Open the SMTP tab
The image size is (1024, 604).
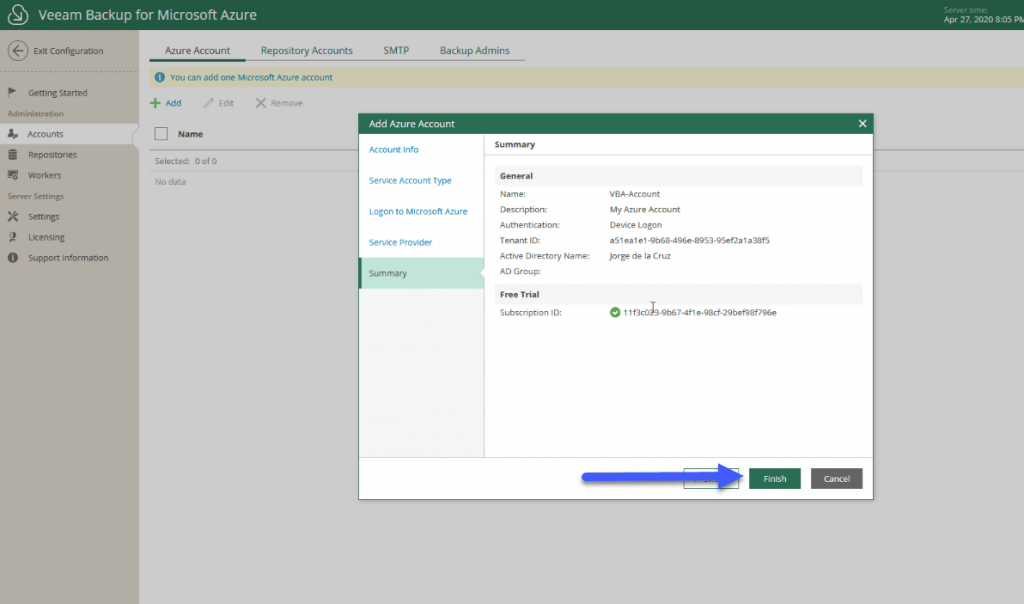396,50
